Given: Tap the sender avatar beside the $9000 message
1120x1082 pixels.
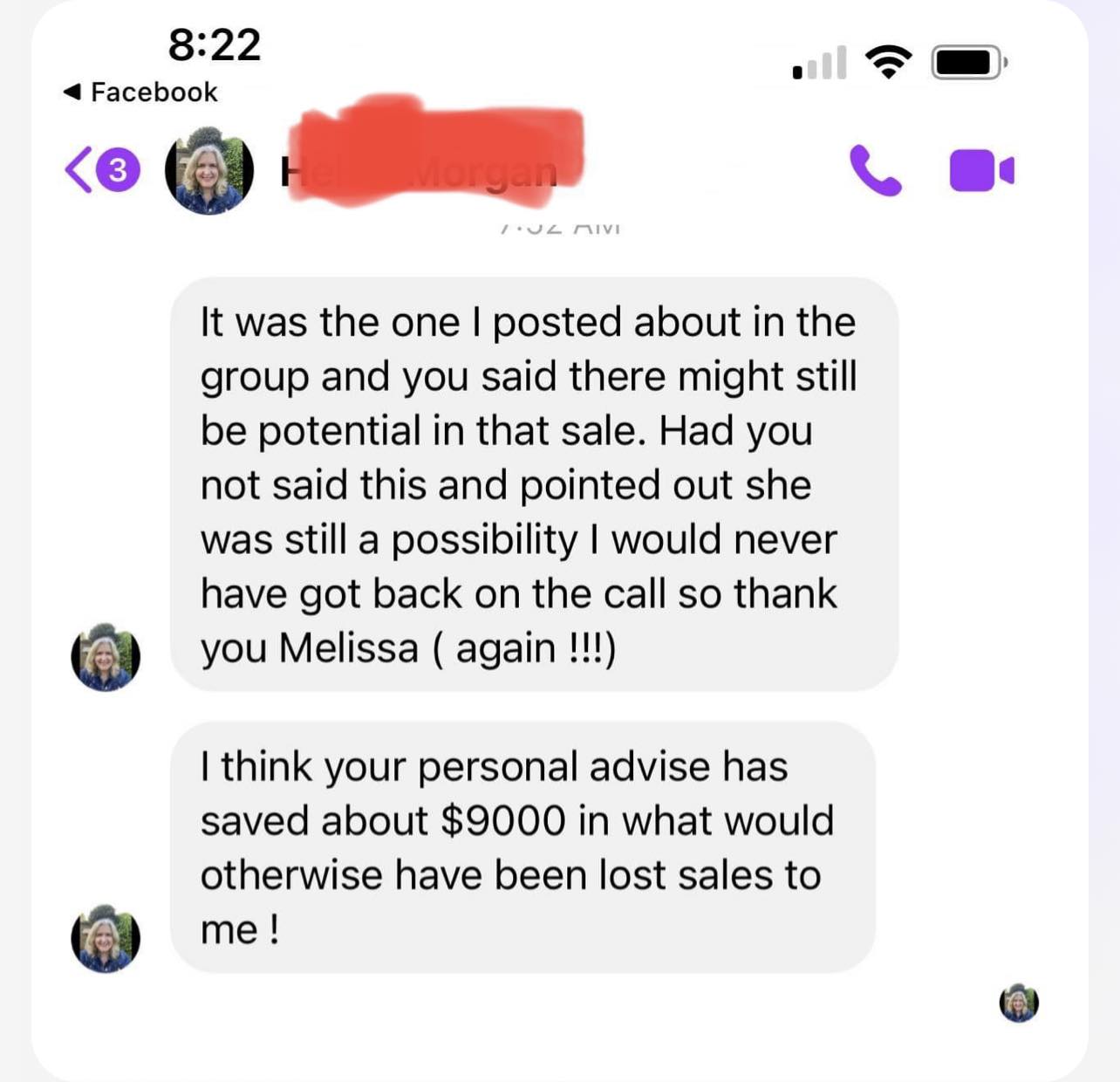Looking at the screenshot, I should 106,939.
